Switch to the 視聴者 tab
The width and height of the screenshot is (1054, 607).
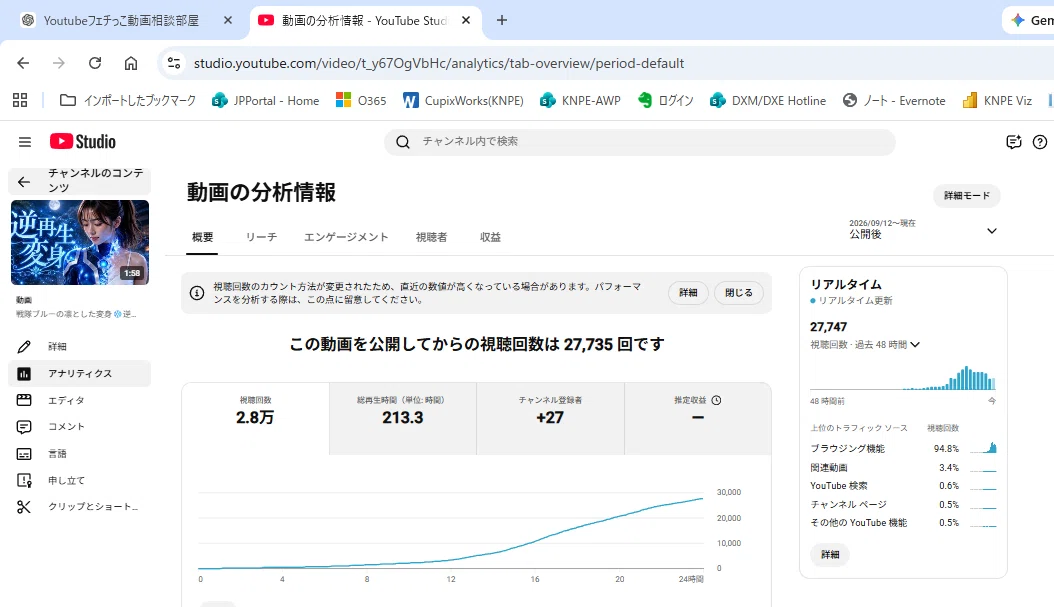click(x=432, y=237)
